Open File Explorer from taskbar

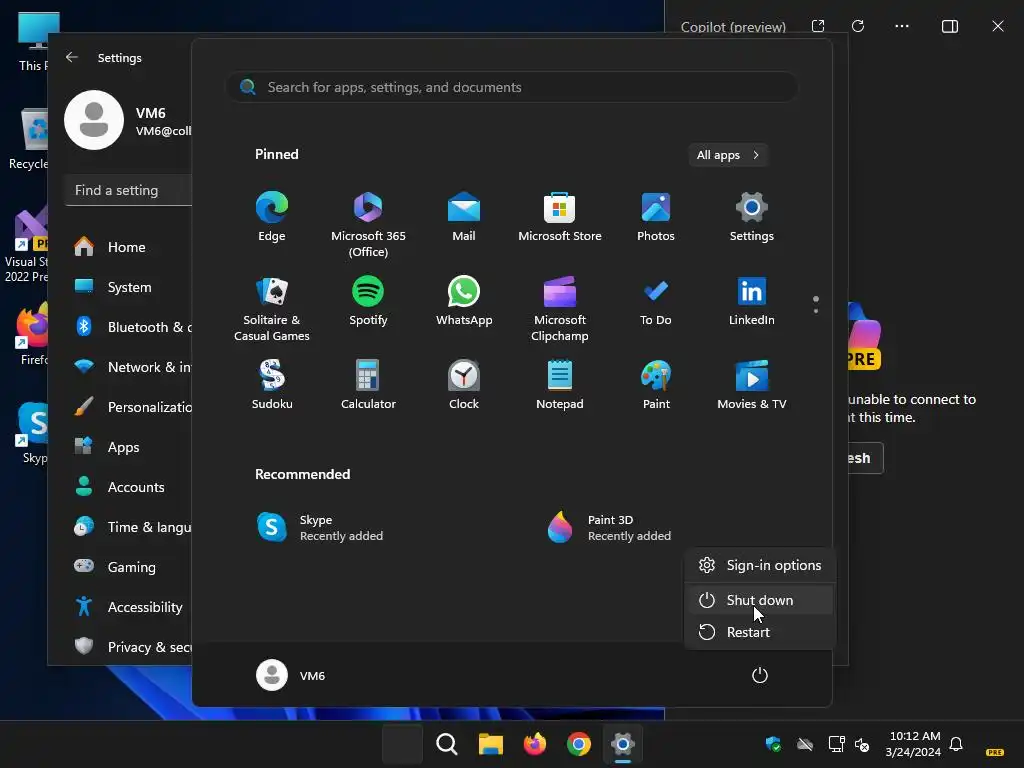coord(490,744)
